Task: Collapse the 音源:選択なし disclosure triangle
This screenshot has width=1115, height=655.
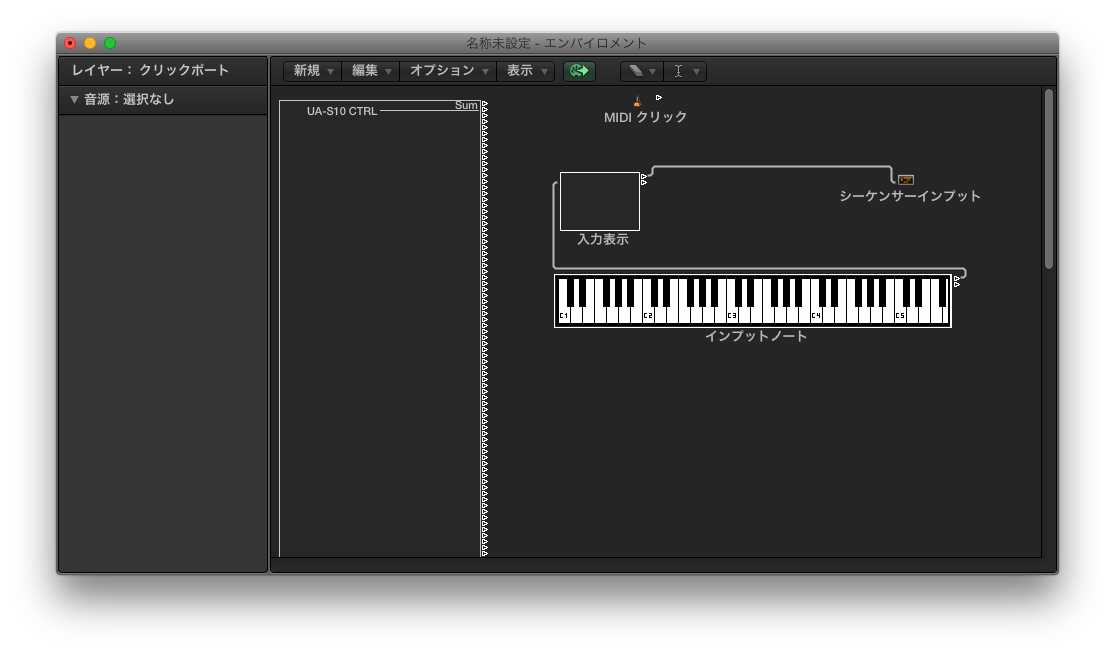Action: 74,100
